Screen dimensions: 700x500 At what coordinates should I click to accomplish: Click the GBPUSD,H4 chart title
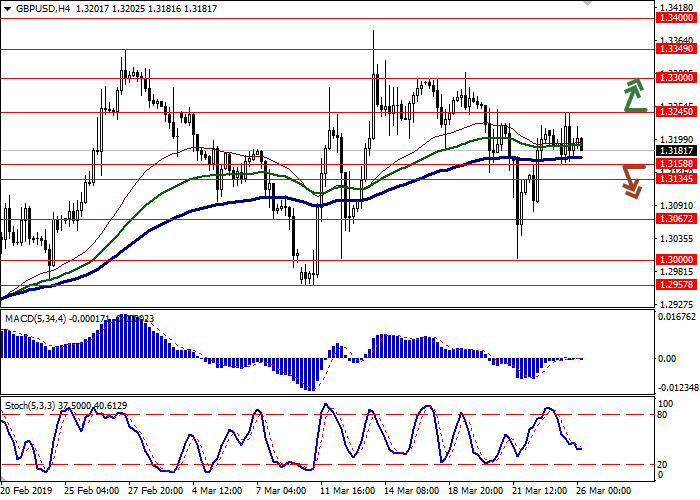click(x=29, y=7)
